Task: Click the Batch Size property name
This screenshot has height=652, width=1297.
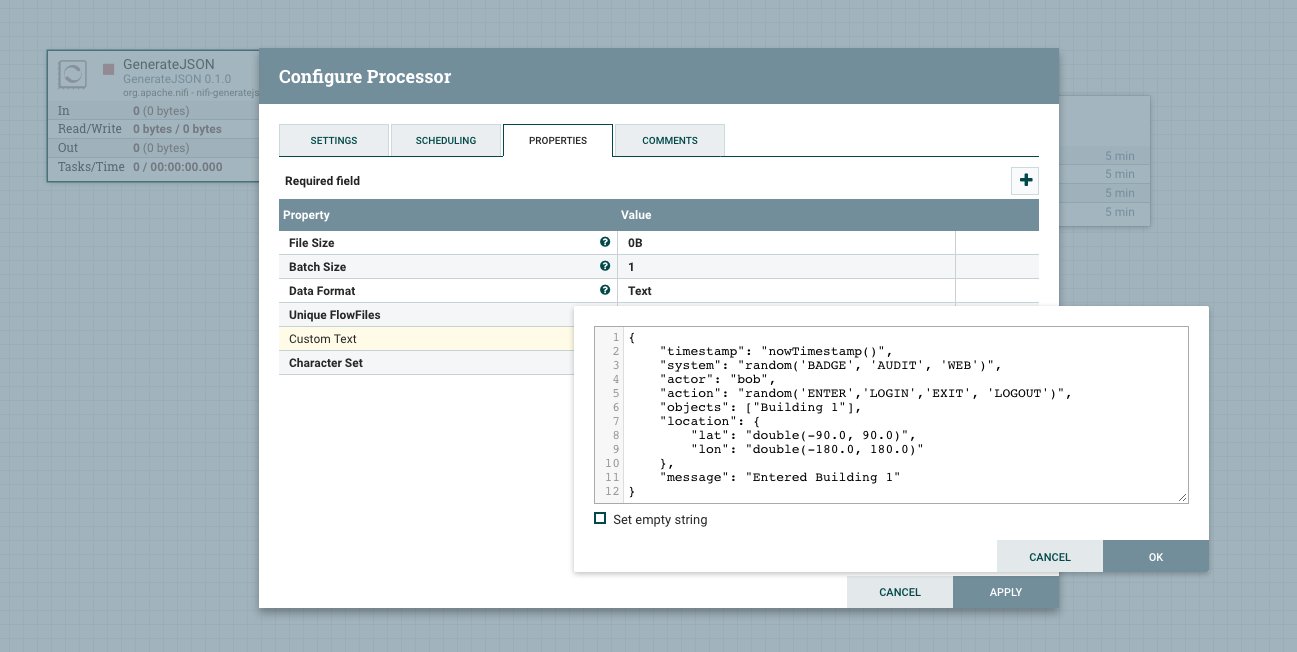Action: pos(318,267)
